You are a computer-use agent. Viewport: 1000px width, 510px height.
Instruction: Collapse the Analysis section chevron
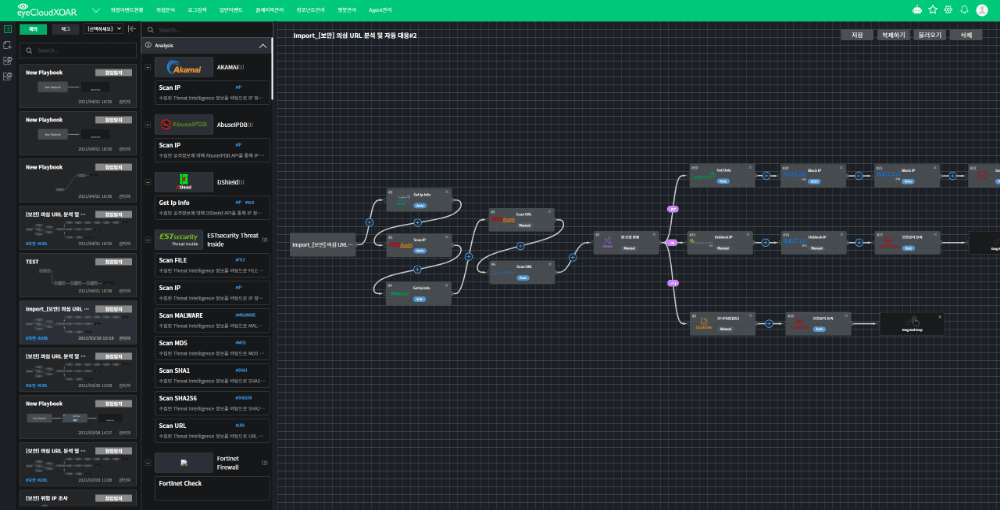point(263,46)
